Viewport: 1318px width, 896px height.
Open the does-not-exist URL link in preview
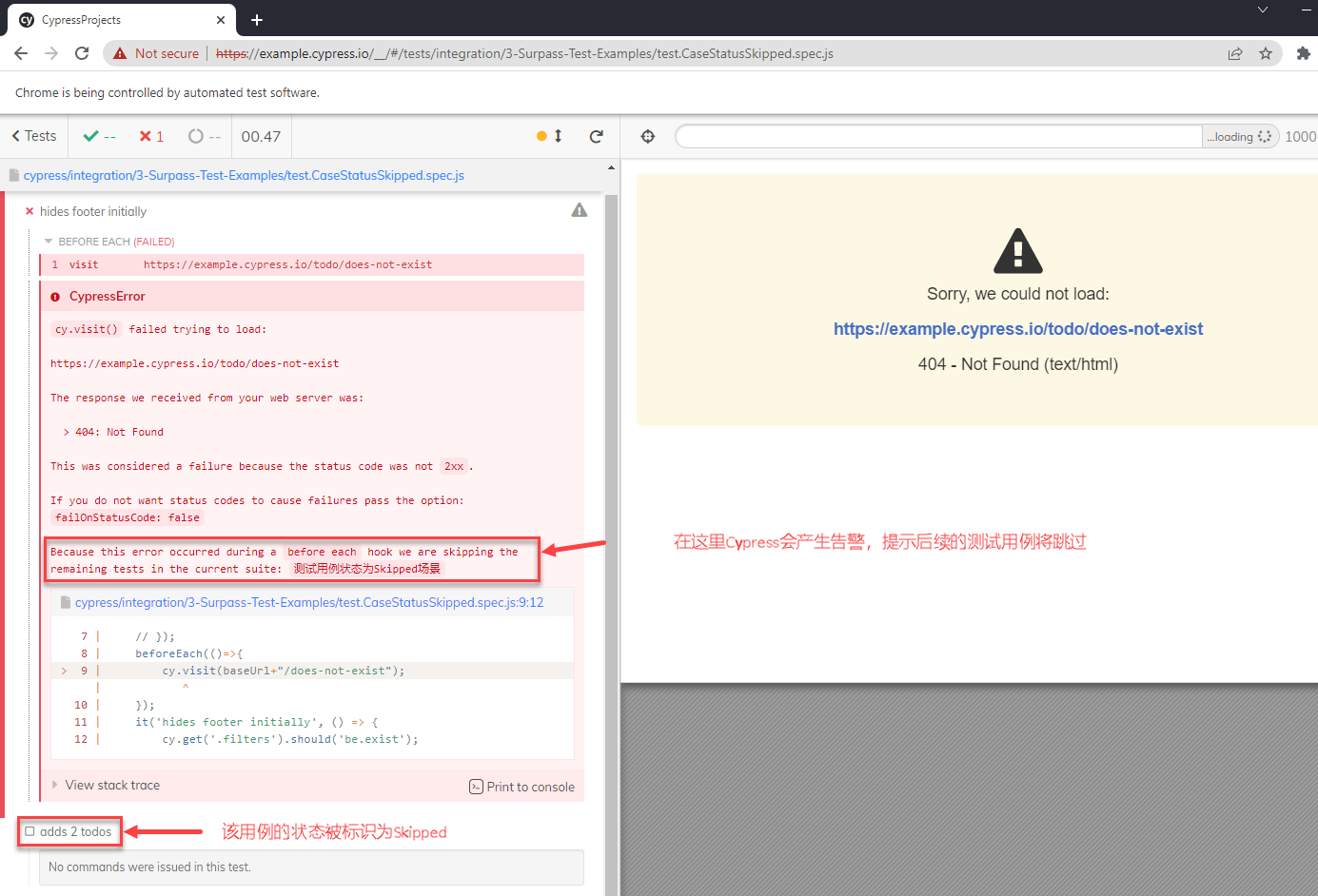(x=1018, y=329)
